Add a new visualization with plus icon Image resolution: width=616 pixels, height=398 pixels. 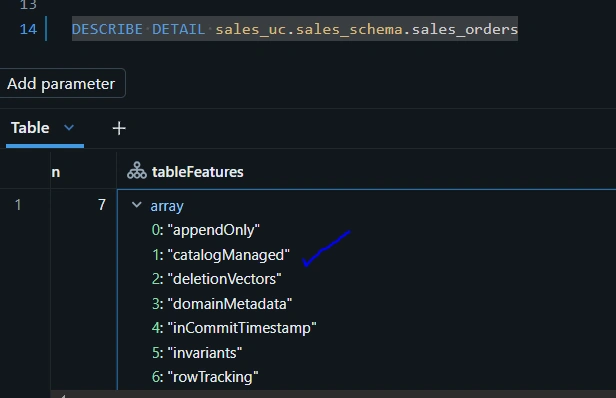(x=119, y=128)
